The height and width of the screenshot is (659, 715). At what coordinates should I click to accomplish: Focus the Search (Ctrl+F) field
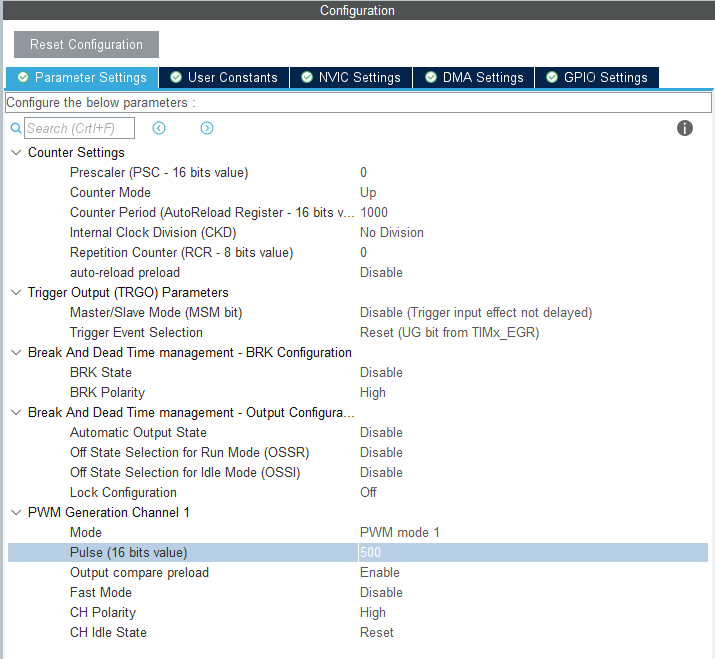coord(79,128)
